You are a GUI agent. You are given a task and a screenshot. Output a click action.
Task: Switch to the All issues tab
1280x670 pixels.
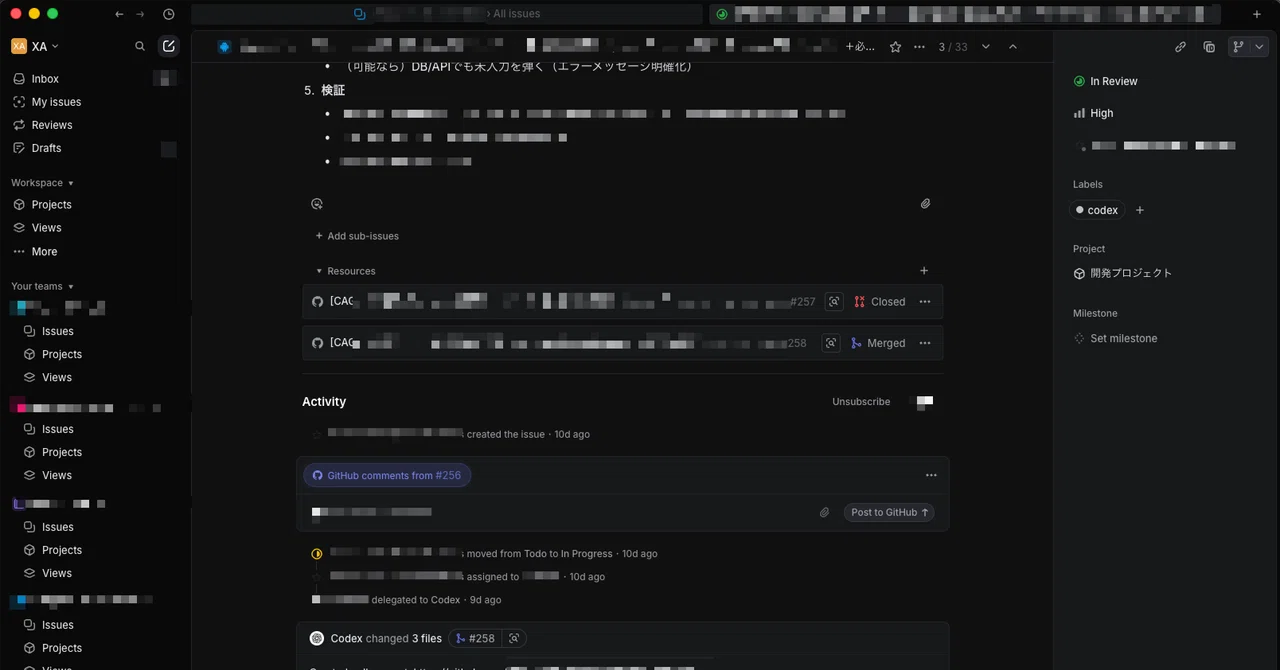pyautogui.click(x=447, y=14)
